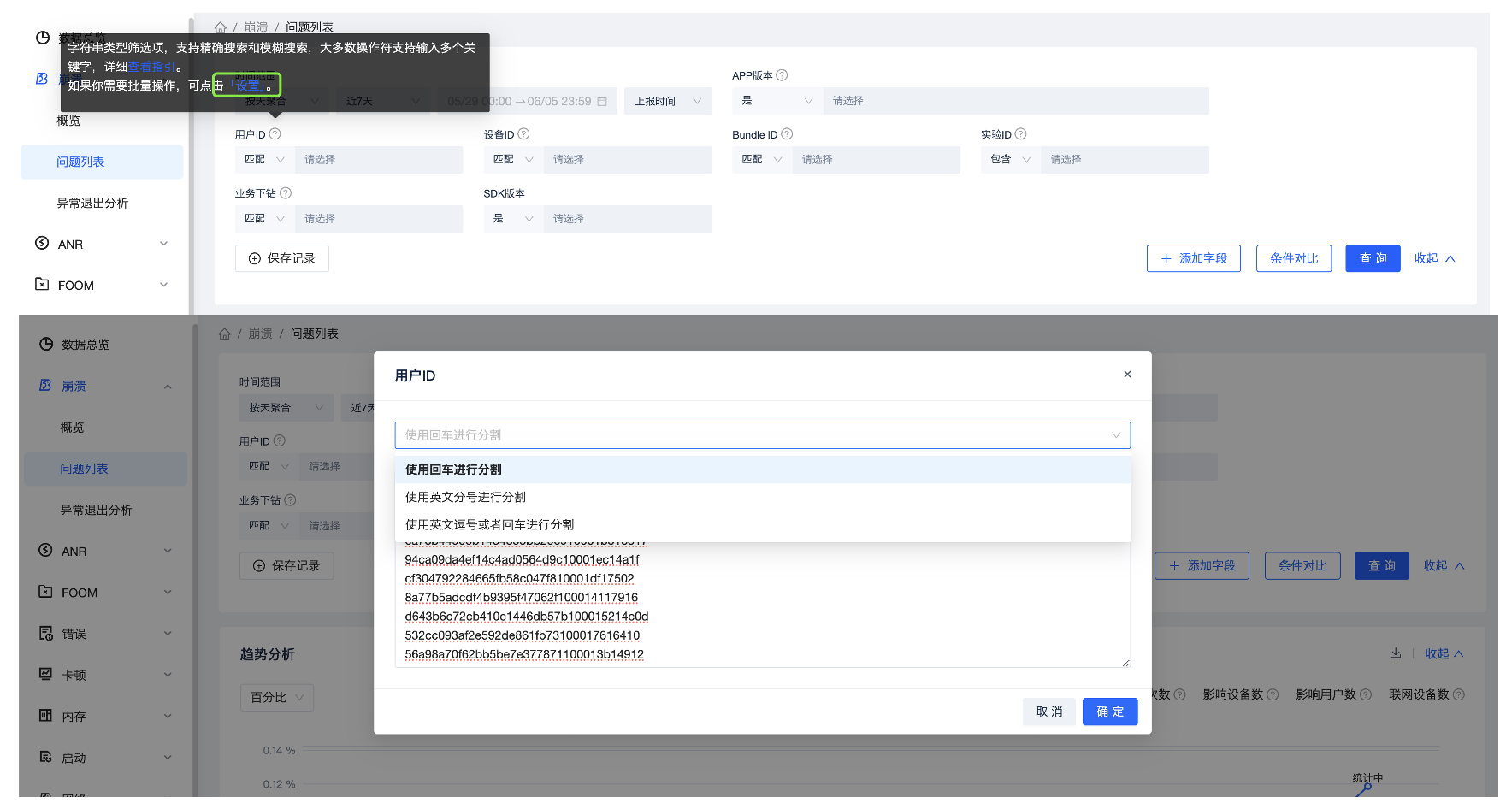Close the 用户ID dialog with X

[x=1127, y=374]
